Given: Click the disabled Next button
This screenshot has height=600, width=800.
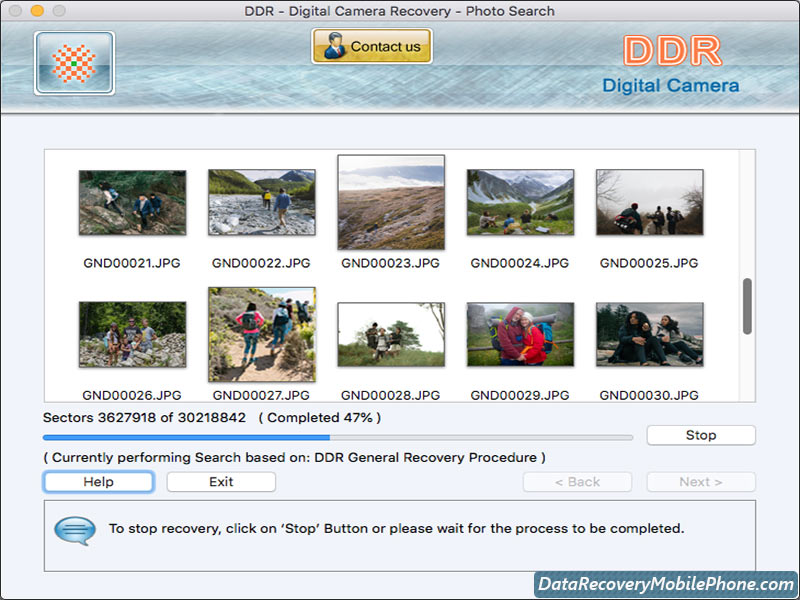Looking at the screenshot, I should pyautogui.click(x=700, y=481).
